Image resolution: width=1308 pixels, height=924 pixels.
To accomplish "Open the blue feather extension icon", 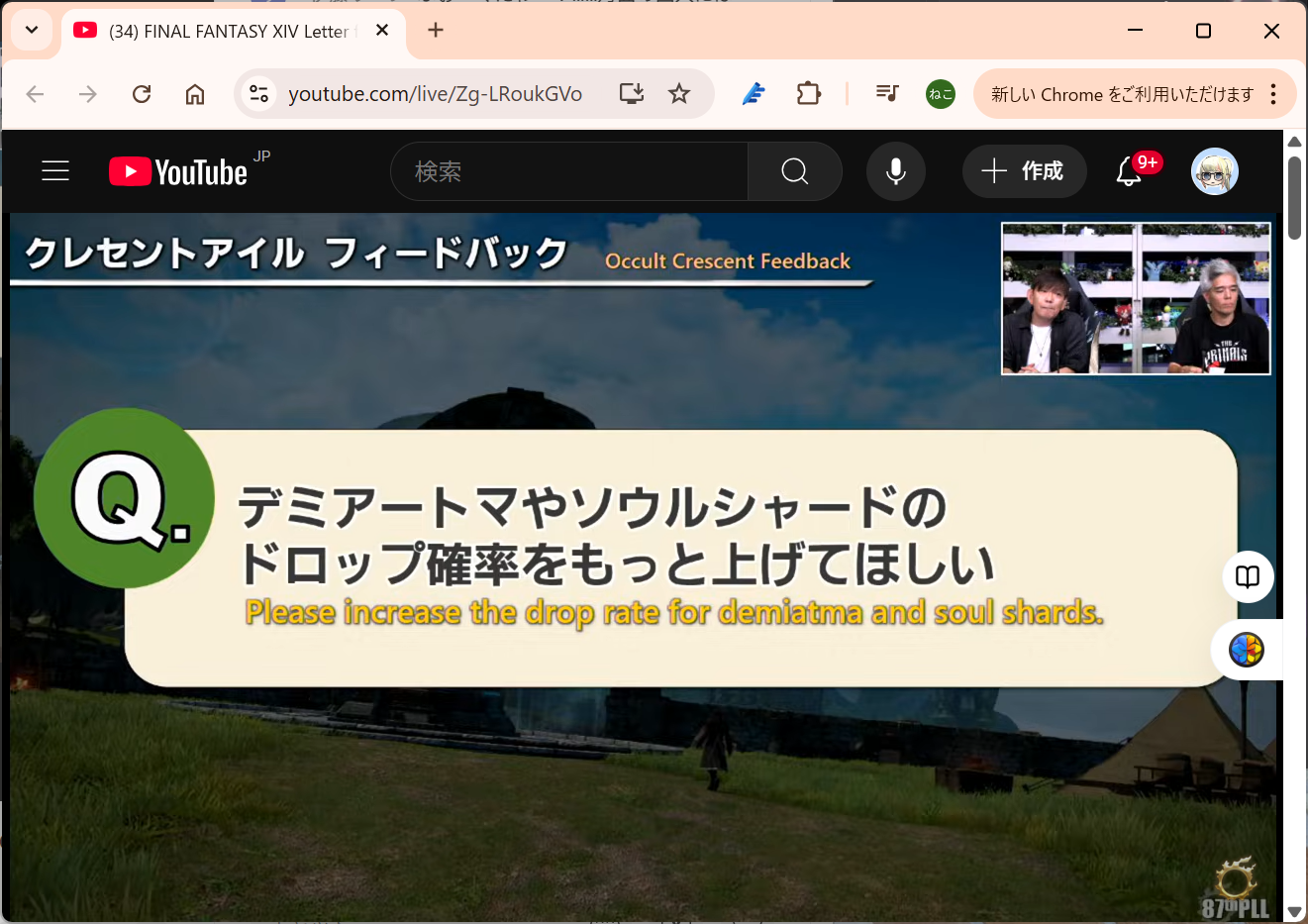I will click(x=754, y=94).
